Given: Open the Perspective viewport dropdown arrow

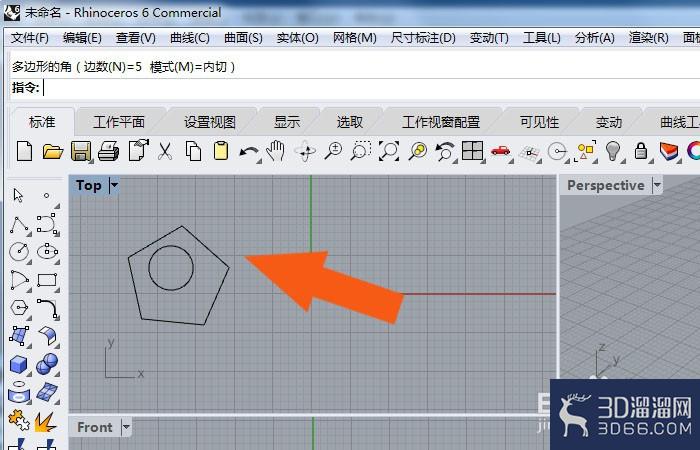Looking at the screenshot, I should [657, 185].
